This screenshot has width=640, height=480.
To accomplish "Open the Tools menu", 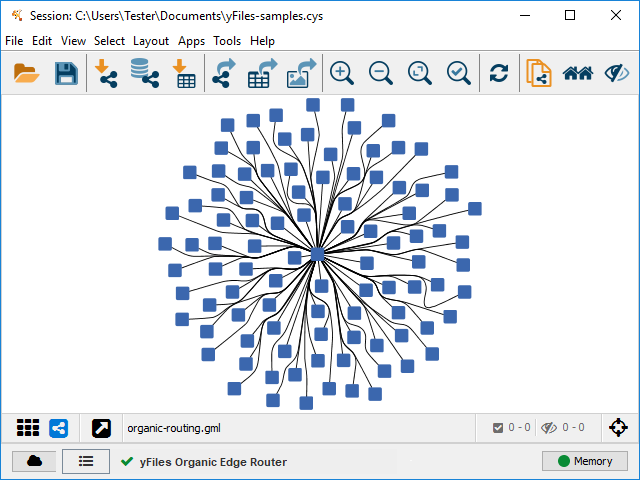I will [x=227, y=41].
